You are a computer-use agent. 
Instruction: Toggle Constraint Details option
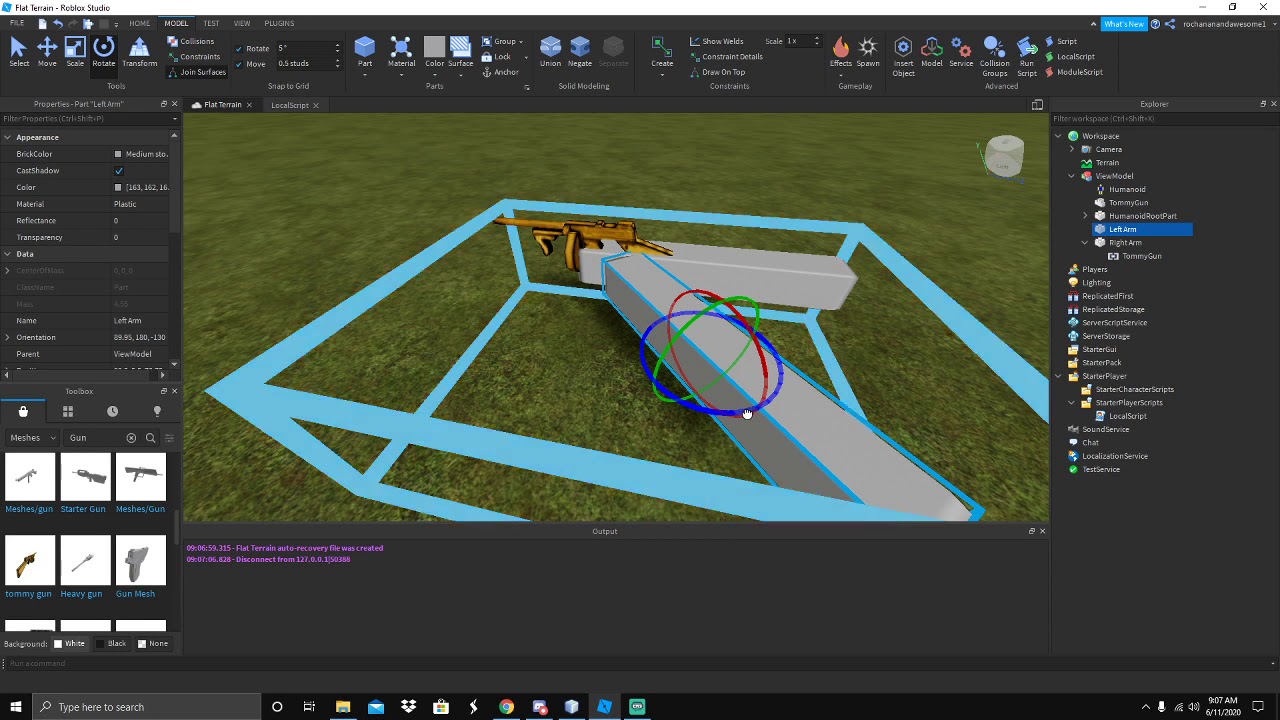tap(726, 56)
